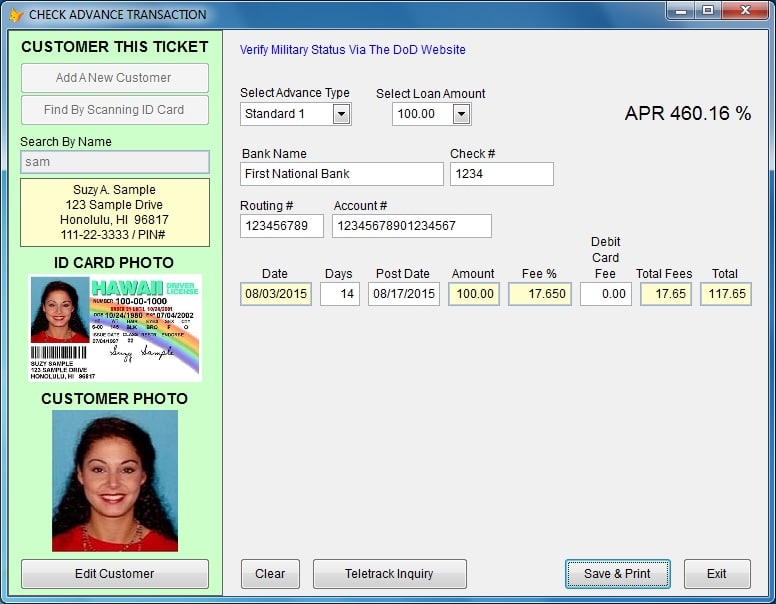
Task: Click the Edit Customer button
Action: pos(115,574)
